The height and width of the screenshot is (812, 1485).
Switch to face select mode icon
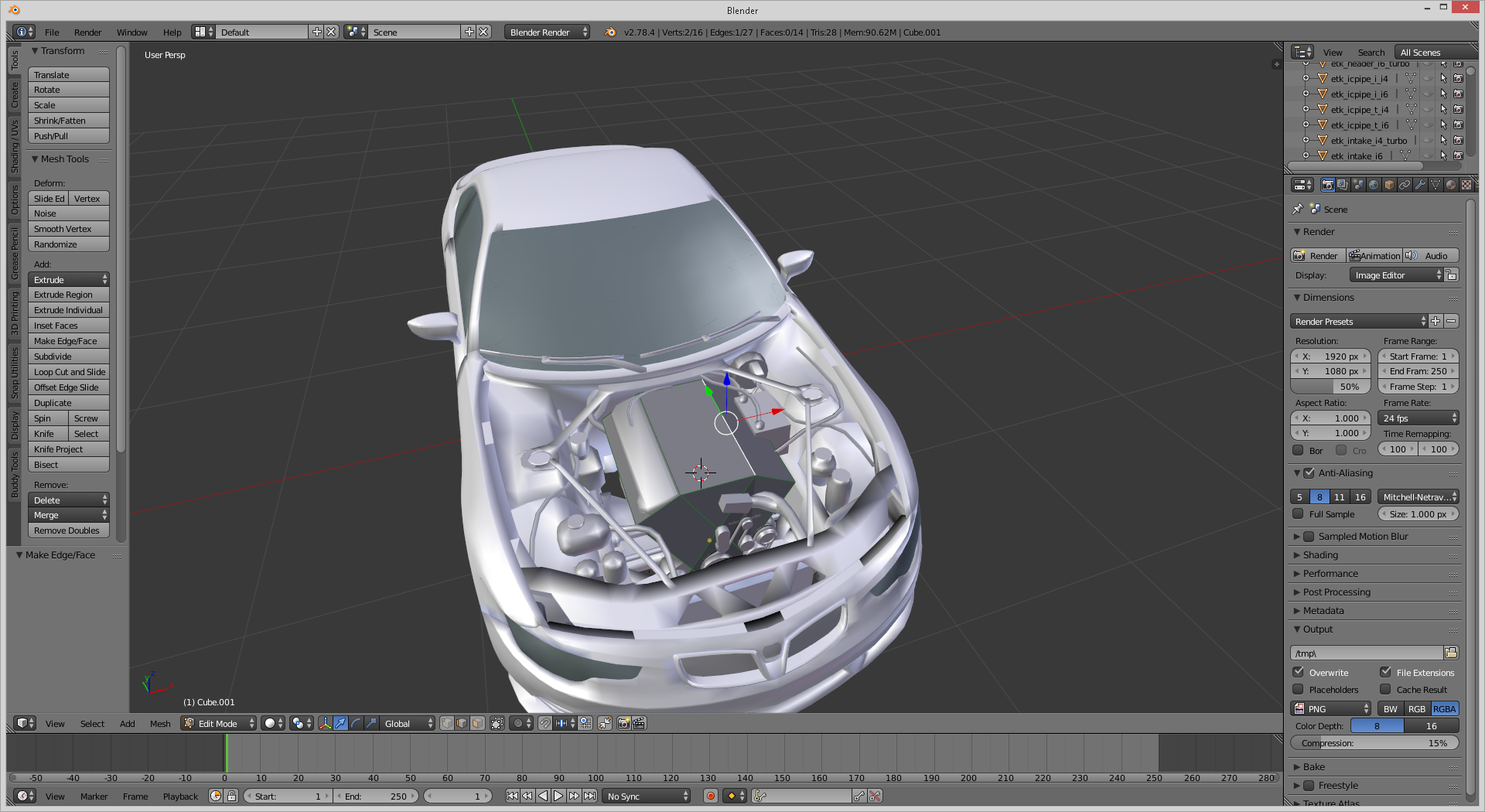point(478,724)
